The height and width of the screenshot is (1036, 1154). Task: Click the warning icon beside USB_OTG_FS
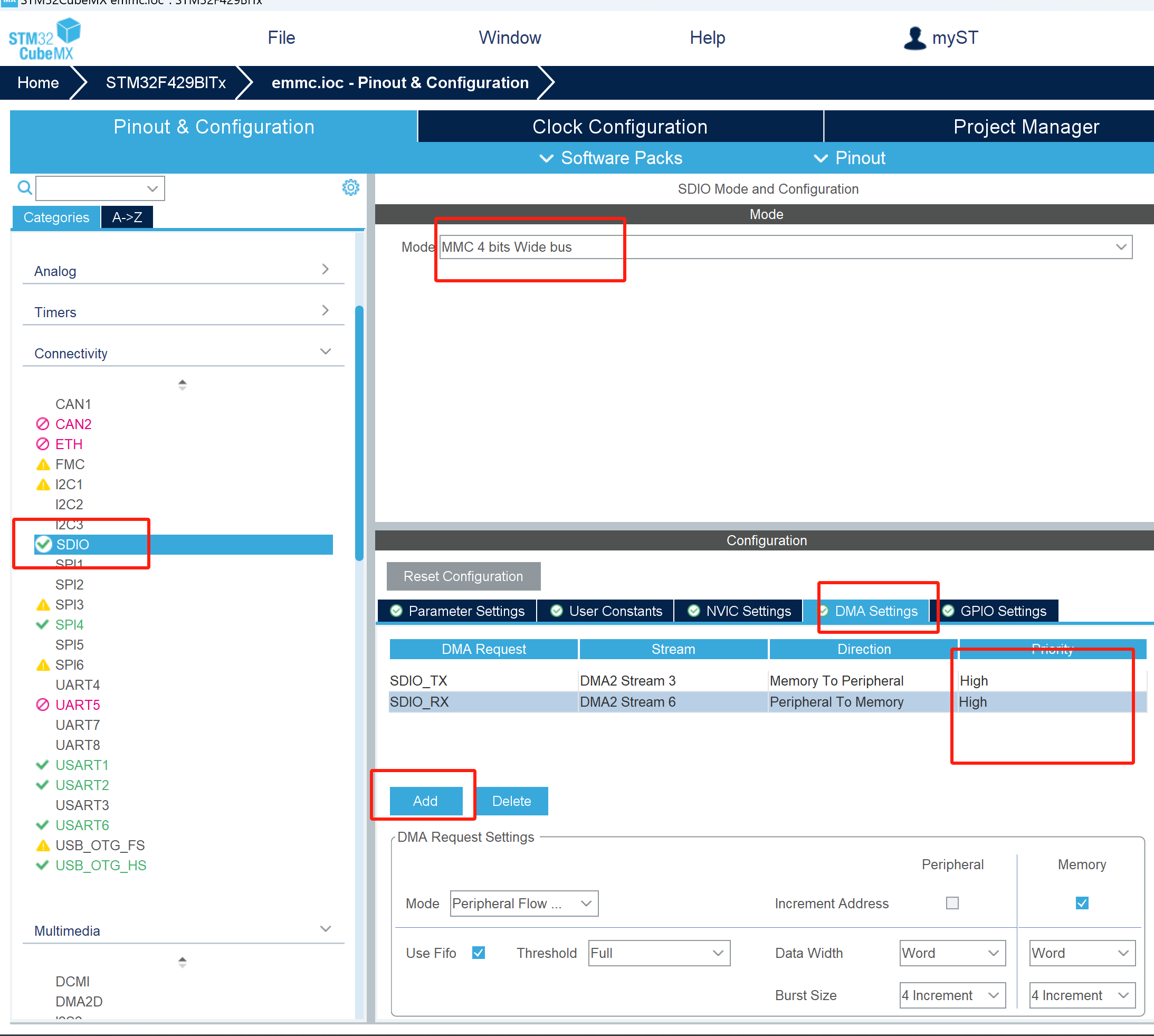(x=43, y=845)
